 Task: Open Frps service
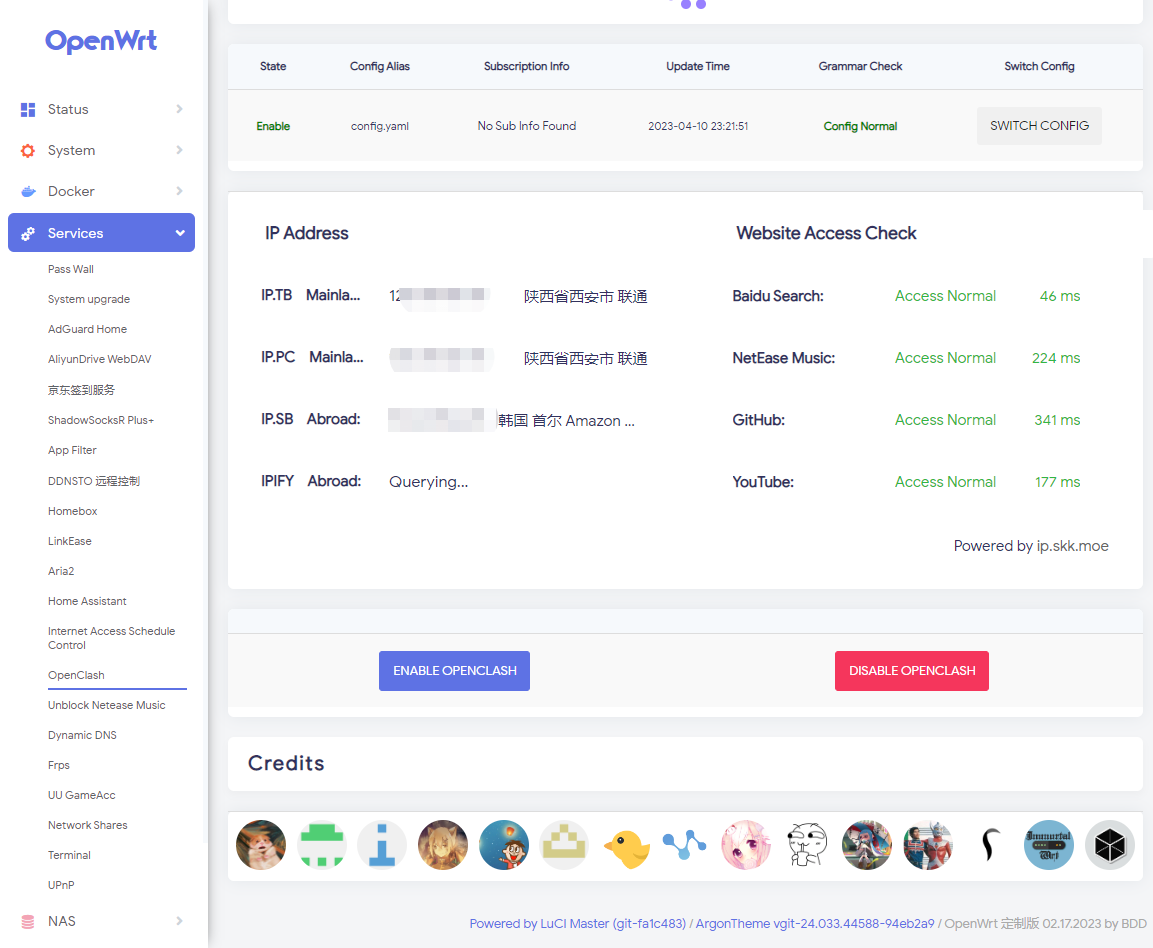click(x=59, y=766)
